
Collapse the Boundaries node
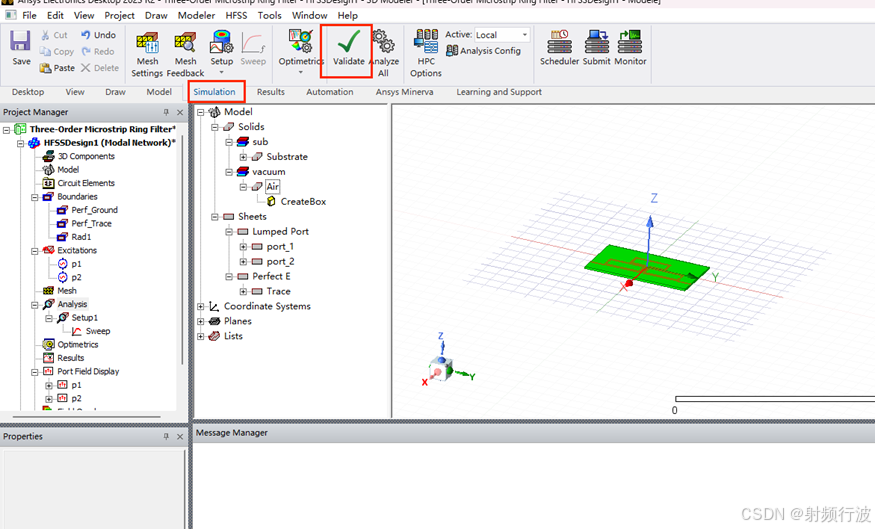(x=35, y=197)
